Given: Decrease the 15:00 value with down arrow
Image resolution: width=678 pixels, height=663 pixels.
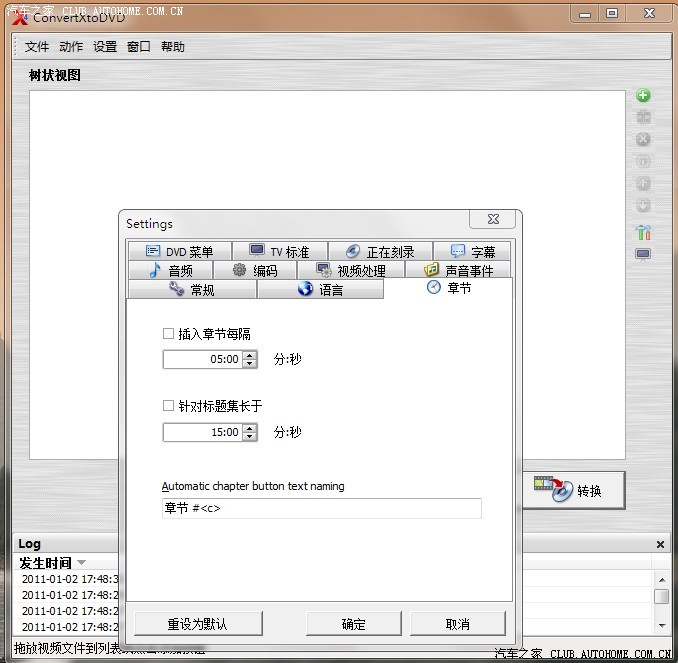Looking at the screenshot, I should click(249, 436).
